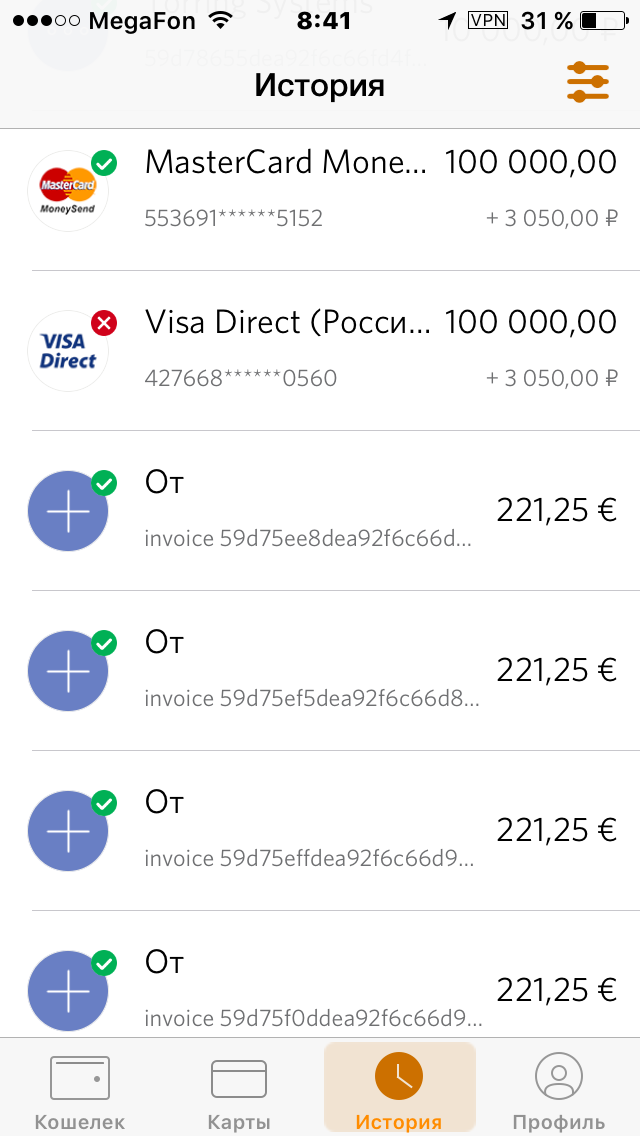The image size is (640, 1136).
Task: Tap the plus icon for invoice 59d75f0d
Action: (x=68, y=990)
